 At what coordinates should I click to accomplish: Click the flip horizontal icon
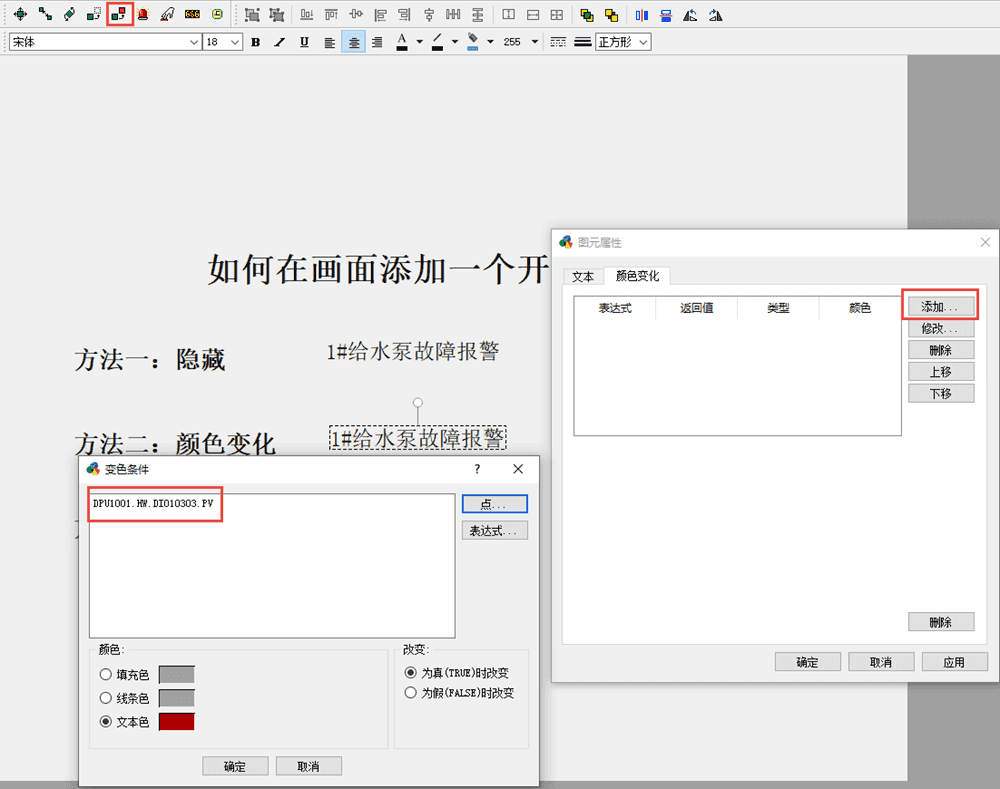642,15
